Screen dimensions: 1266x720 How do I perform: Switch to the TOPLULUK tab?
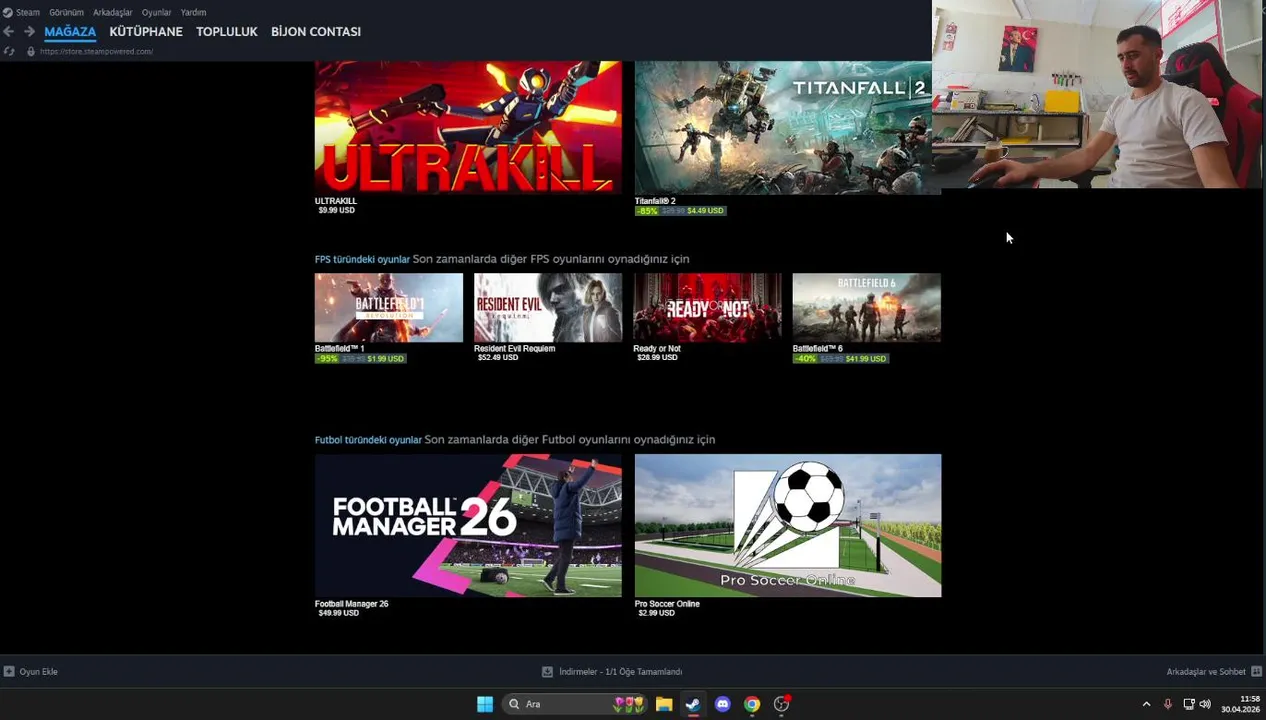tap(227, 32)
